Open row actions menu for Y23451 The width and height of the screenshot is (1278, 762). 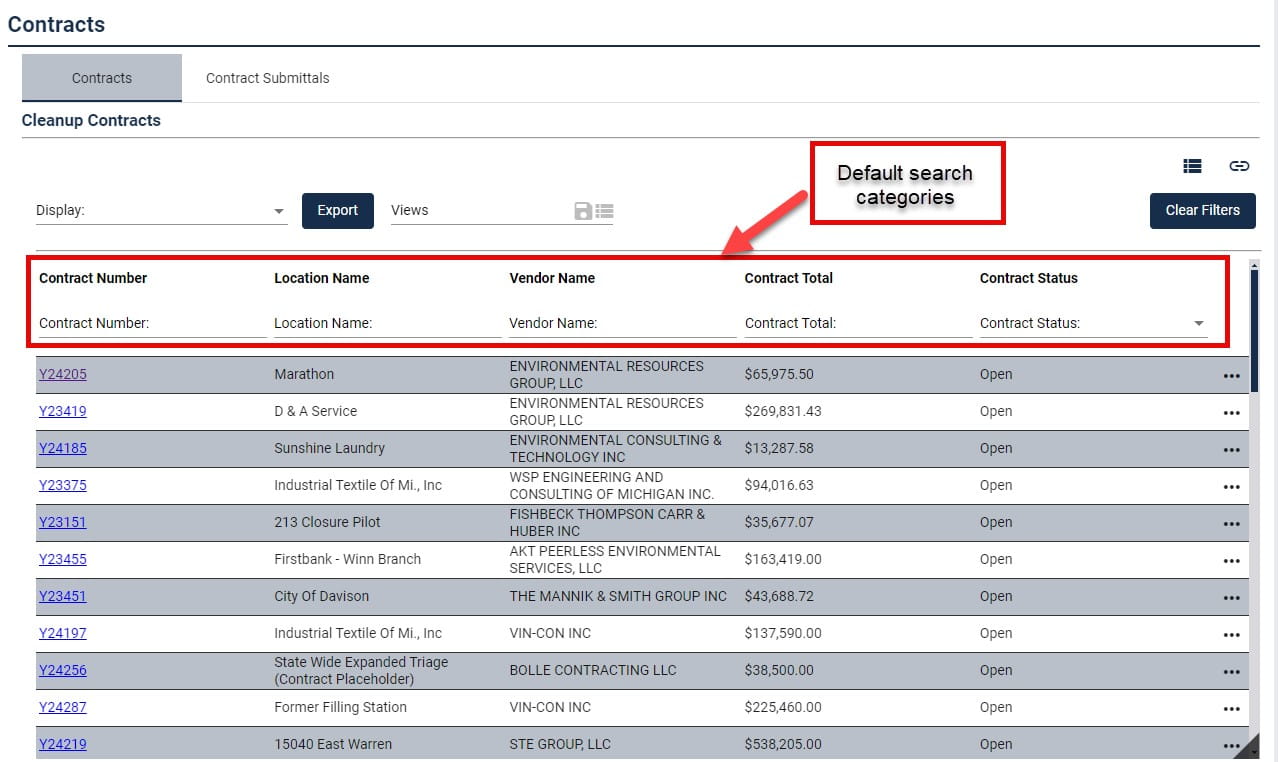(x=1231, y=598)
